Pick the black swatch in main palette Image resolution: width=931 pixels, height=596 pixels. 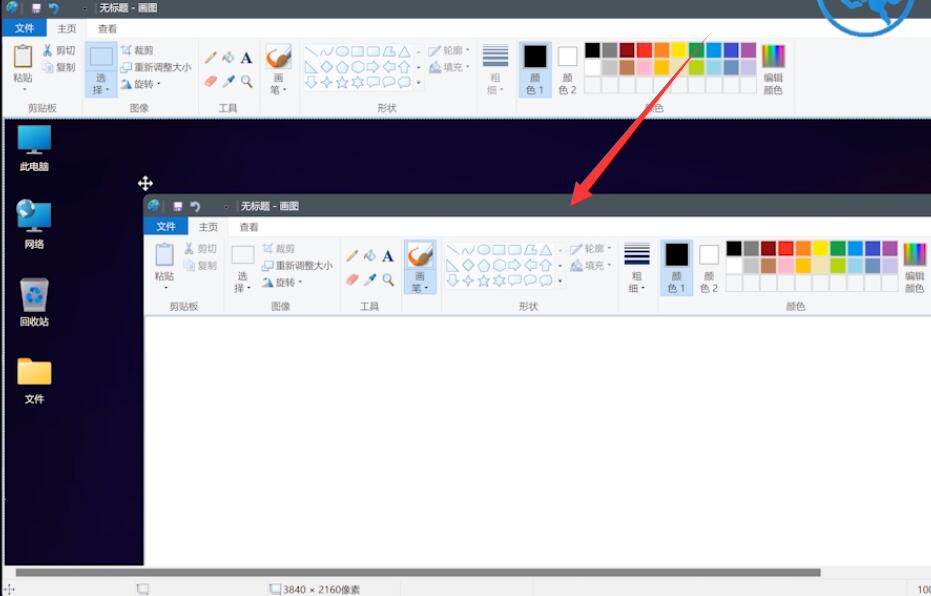(592, 50)
